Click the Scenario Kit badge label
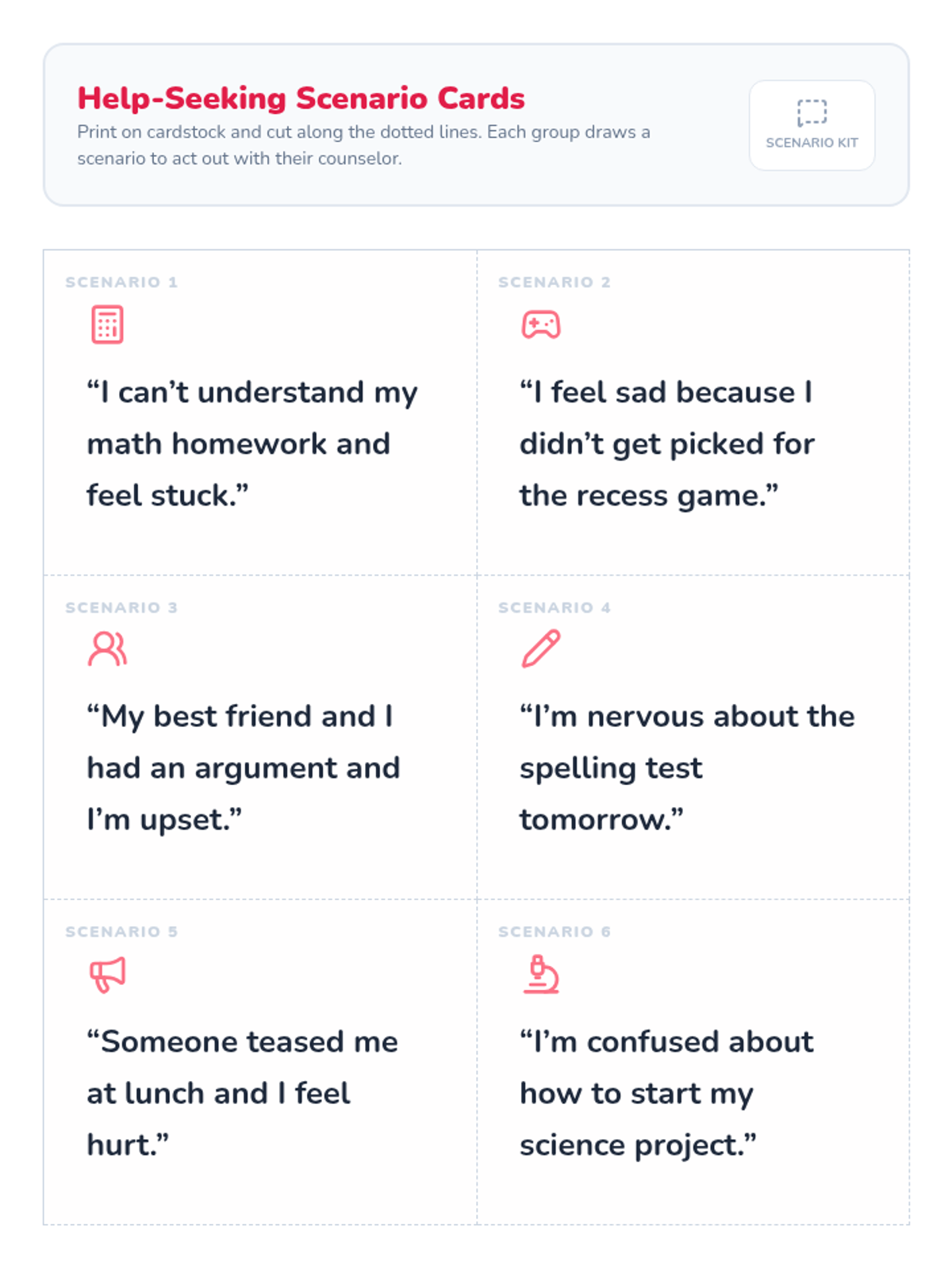Viewport: 952px width, 1270px height. click(812, 143)
